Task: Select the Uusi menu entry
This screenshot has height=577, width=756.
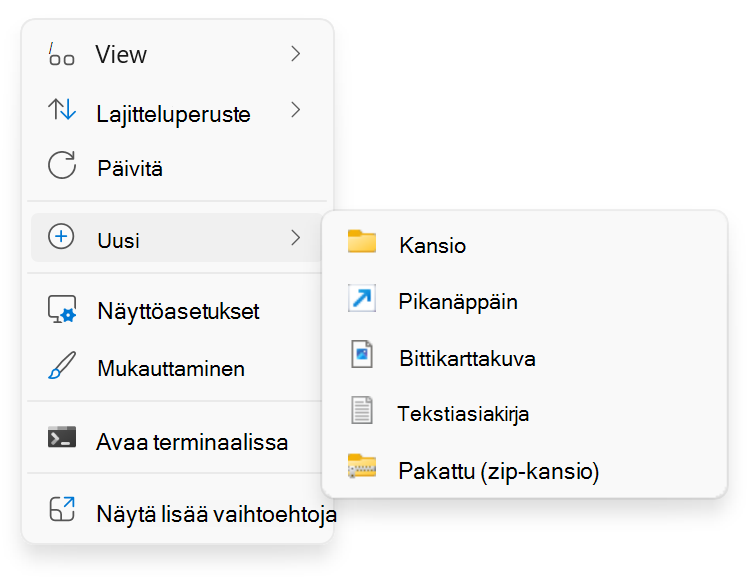Action: 177,238
